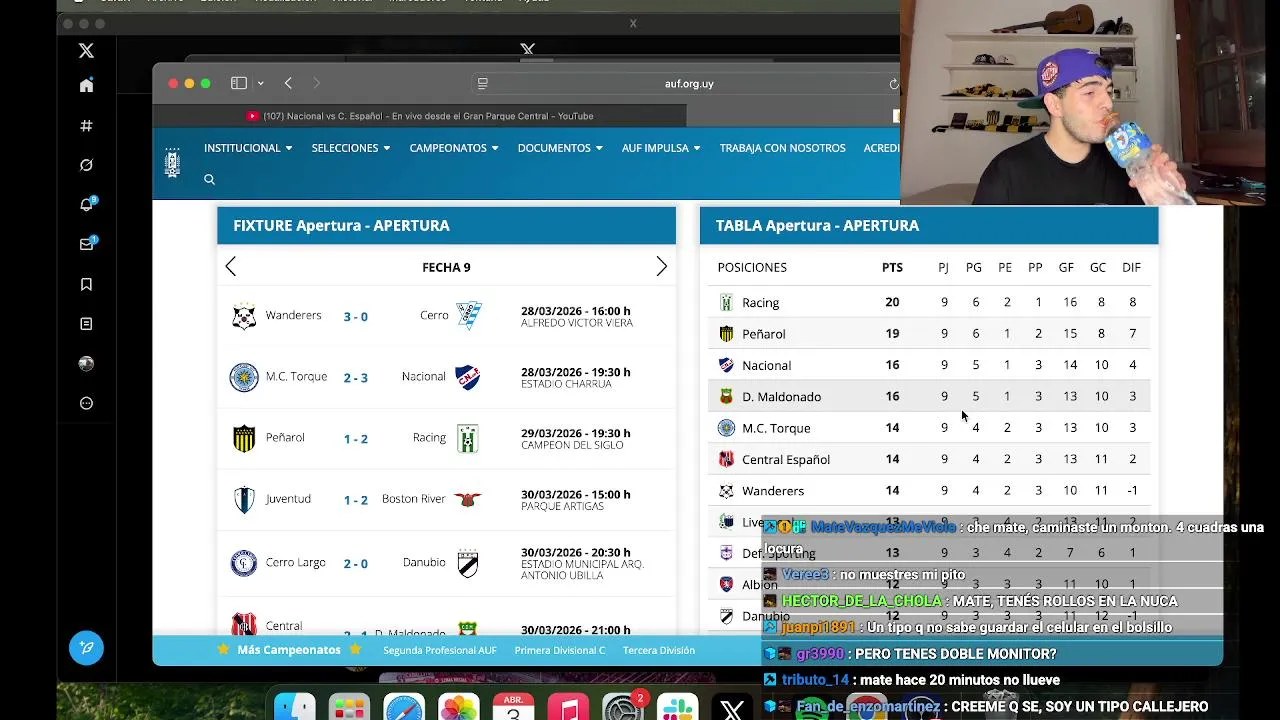Click Peñarol 1 - 2 Racing score
This screenshot has width=1280, height=720.
(355, 439)
